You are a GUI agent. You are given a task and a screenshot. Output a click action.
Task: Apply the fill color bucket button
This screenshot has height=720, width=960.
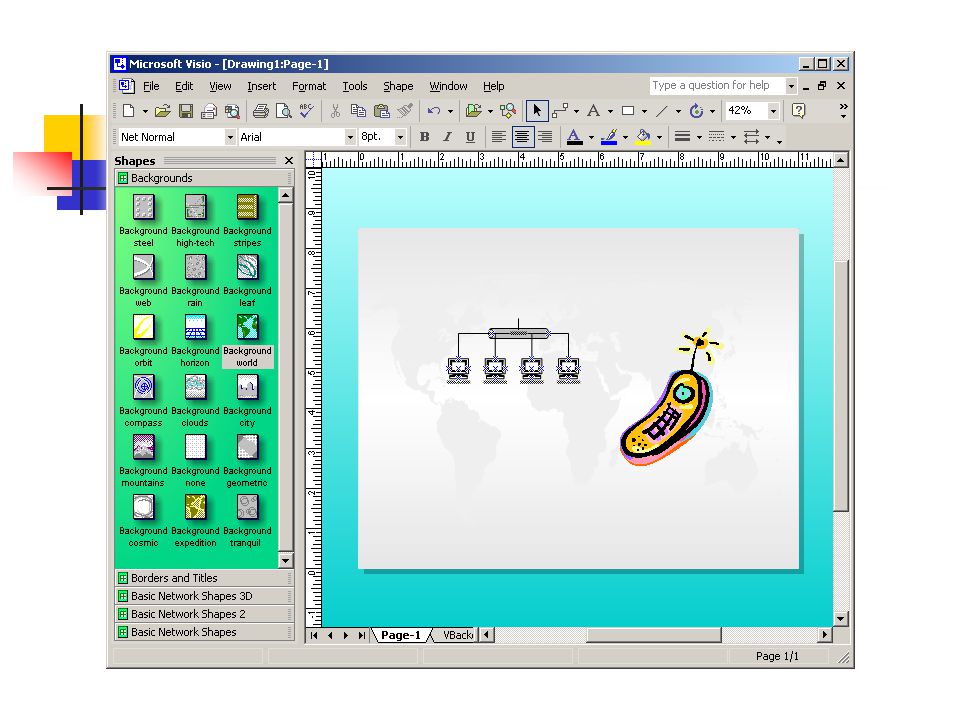[x=643, y=137]
